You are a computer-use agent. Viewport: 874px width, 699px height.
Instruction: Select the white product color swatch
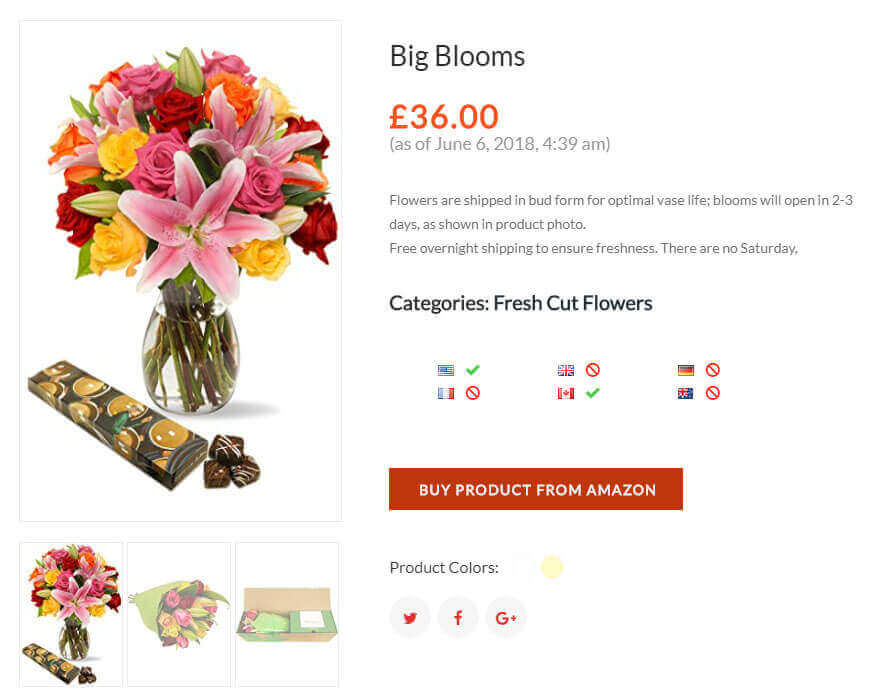click(x=522, y=567)
